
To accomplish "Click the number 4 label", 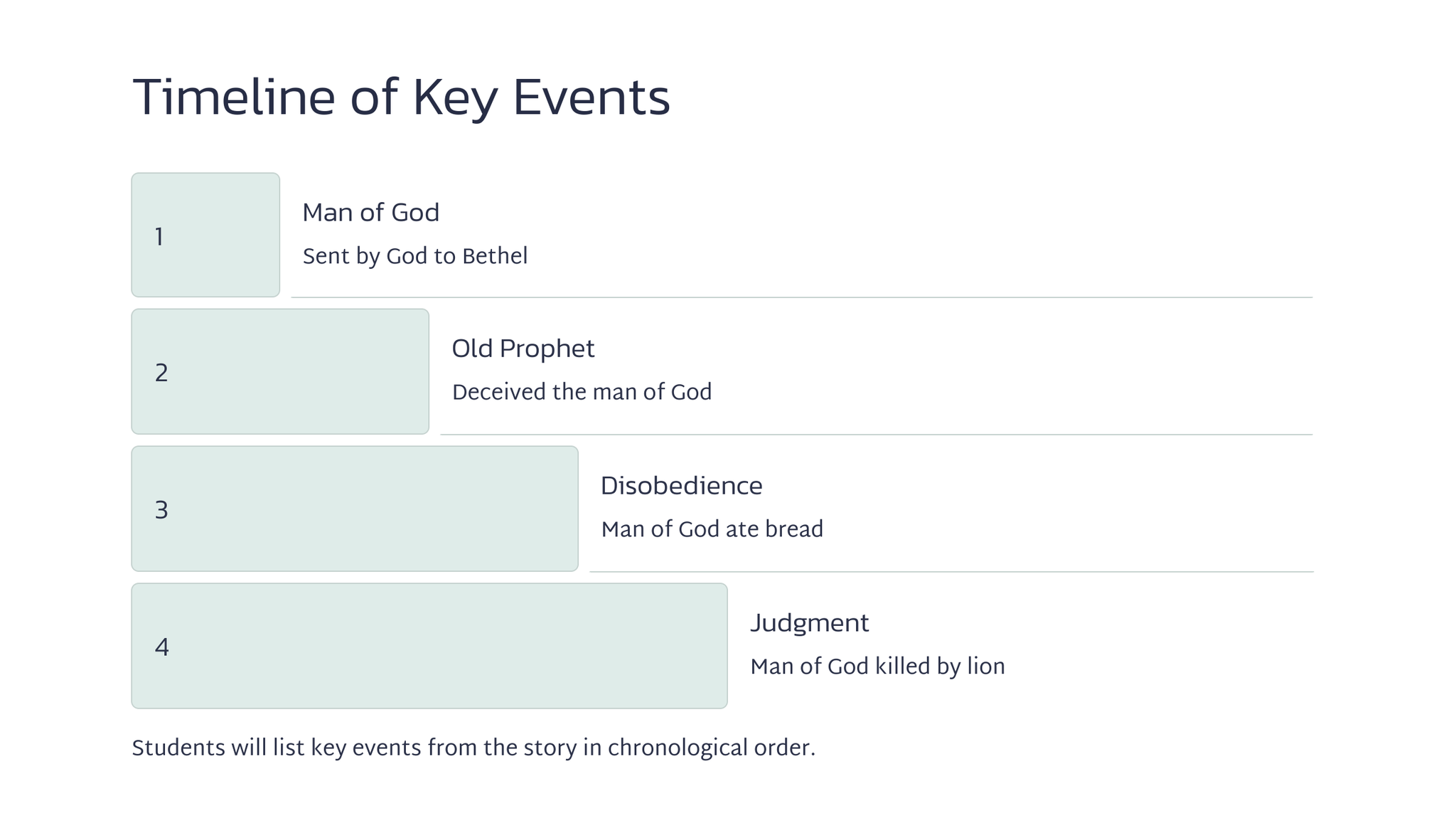I will [161, 647].
